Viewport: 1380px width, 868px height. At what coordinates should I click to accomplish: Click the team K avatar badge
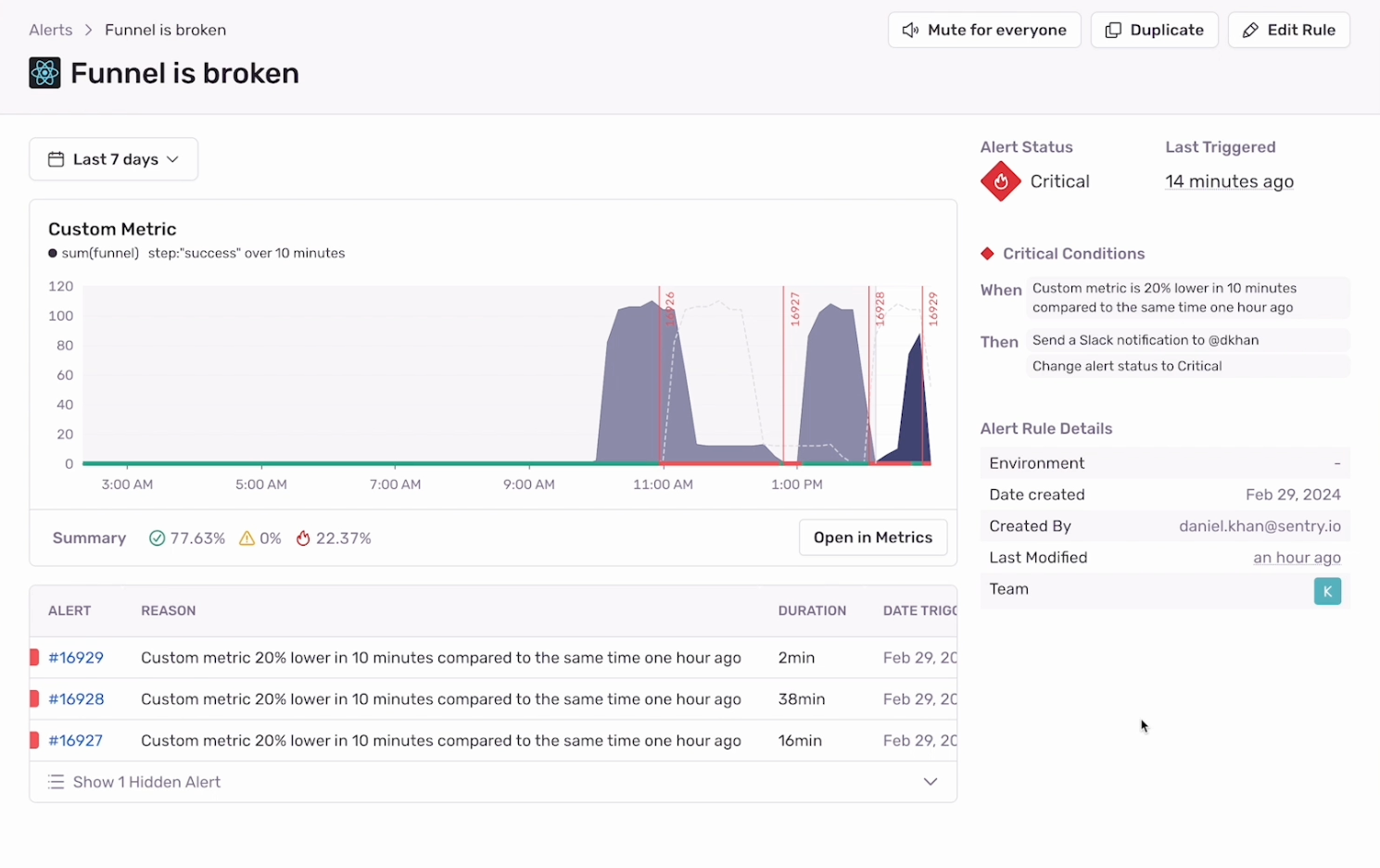[1327, 591]
